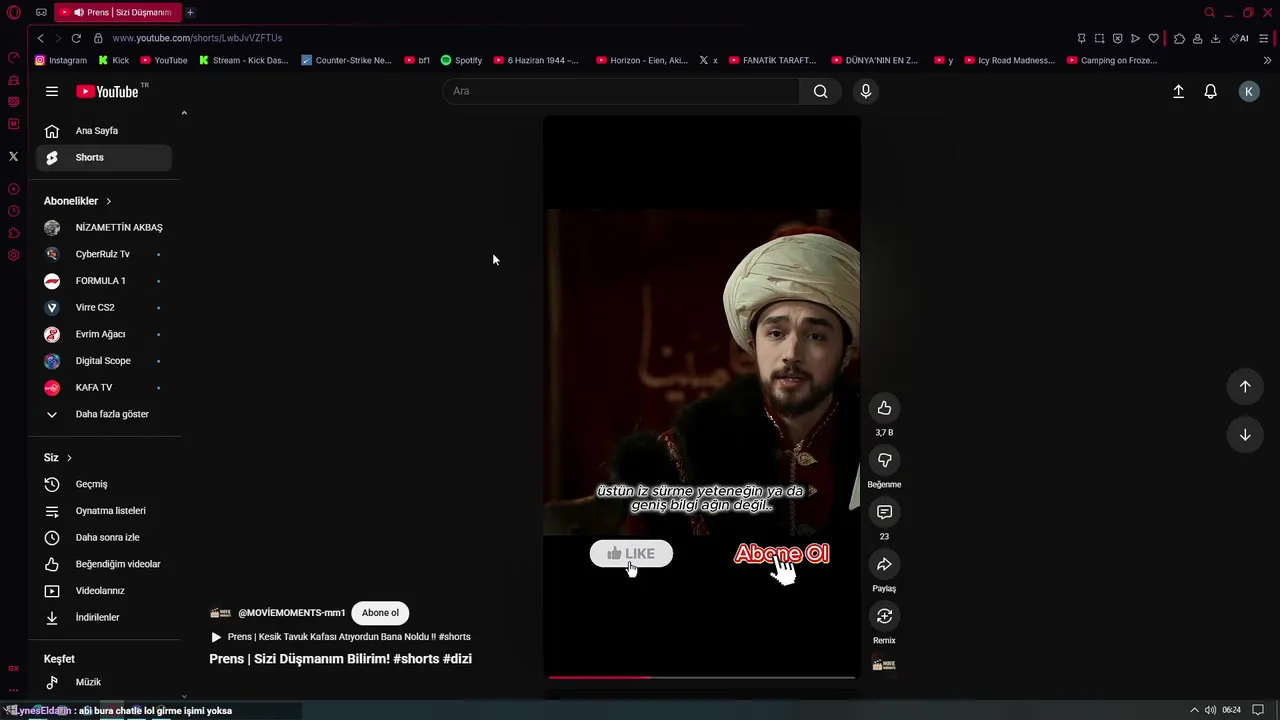Expand the Abonelikler section chevron
1280x720 pixels.
pyautogui.click(x=108, y=201)
